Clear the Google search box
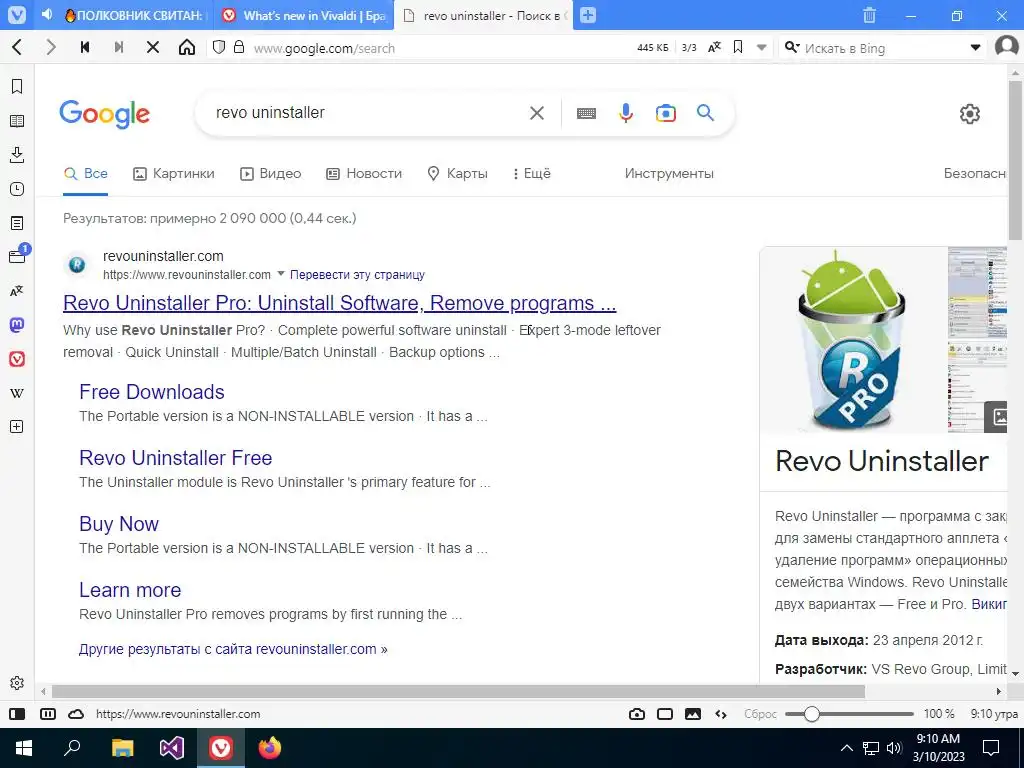 coord(537,113)
